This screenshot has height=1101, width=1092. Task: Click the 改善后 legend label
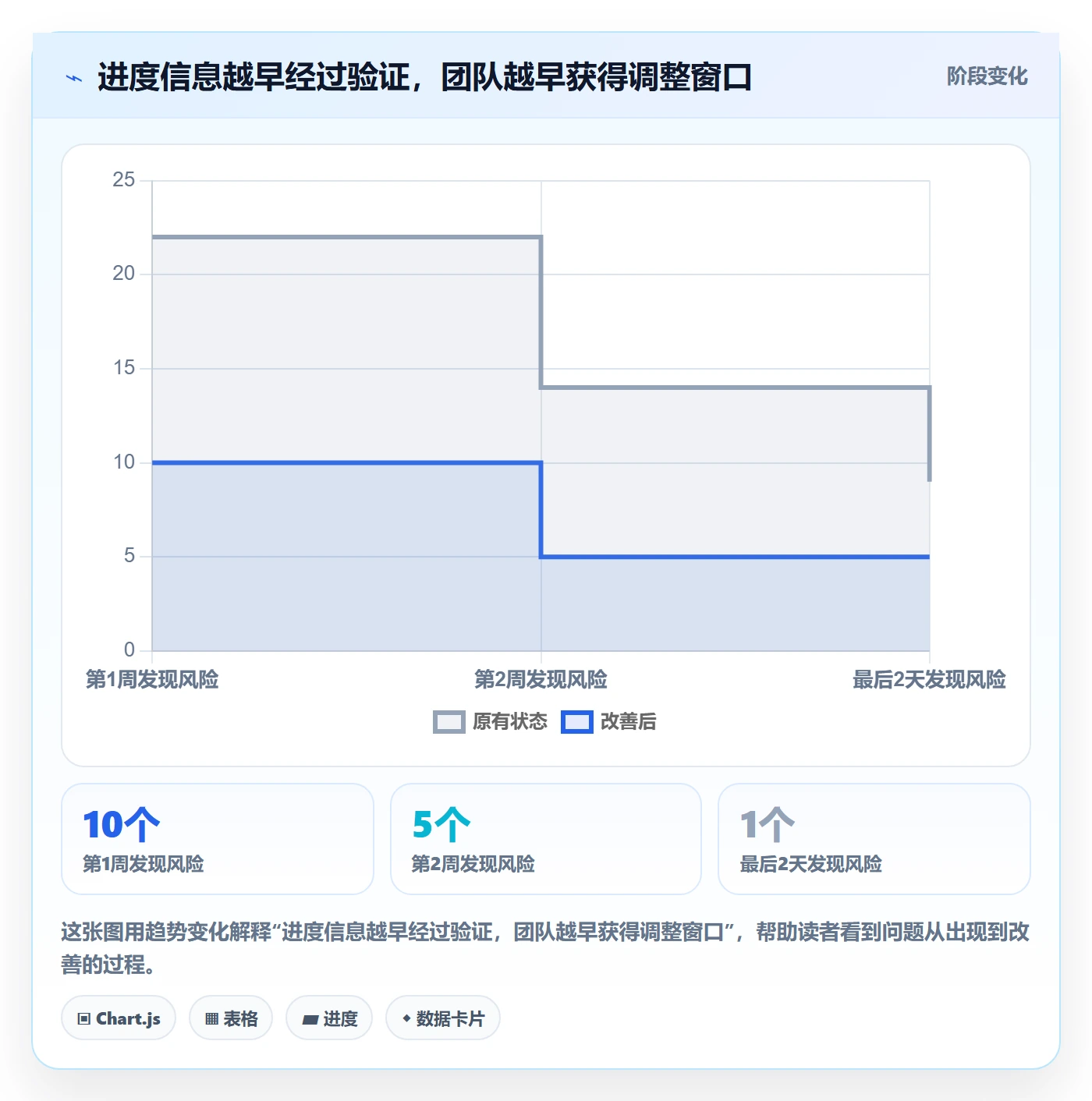point(628,722)
